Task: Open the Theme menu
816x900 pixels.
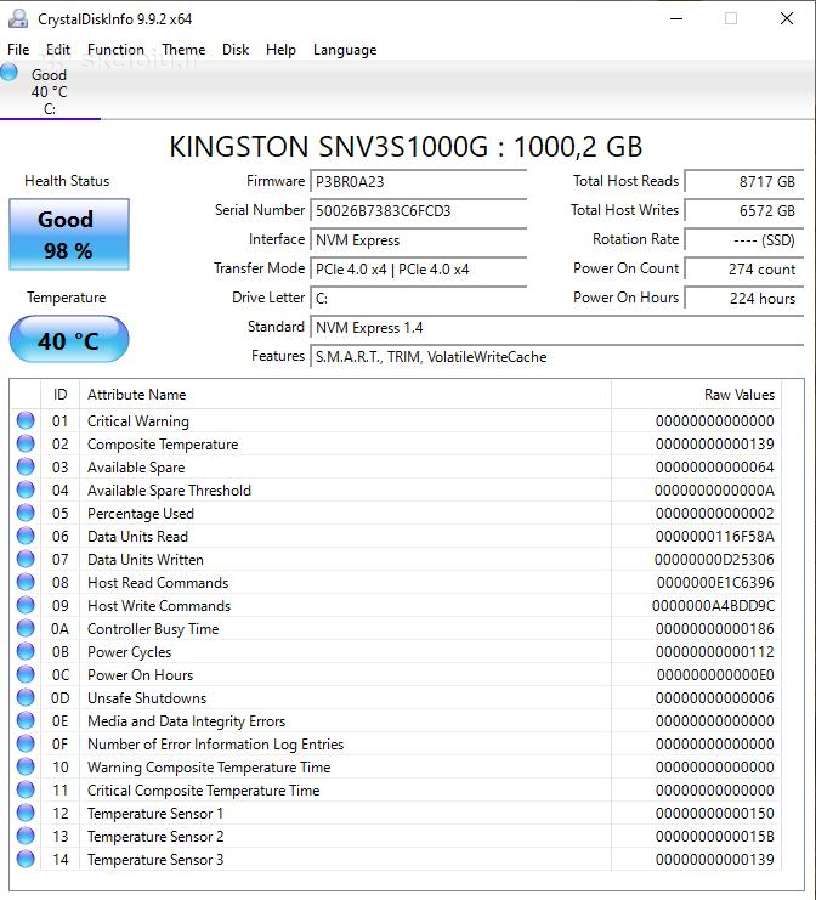Action: tap(183, 50)
